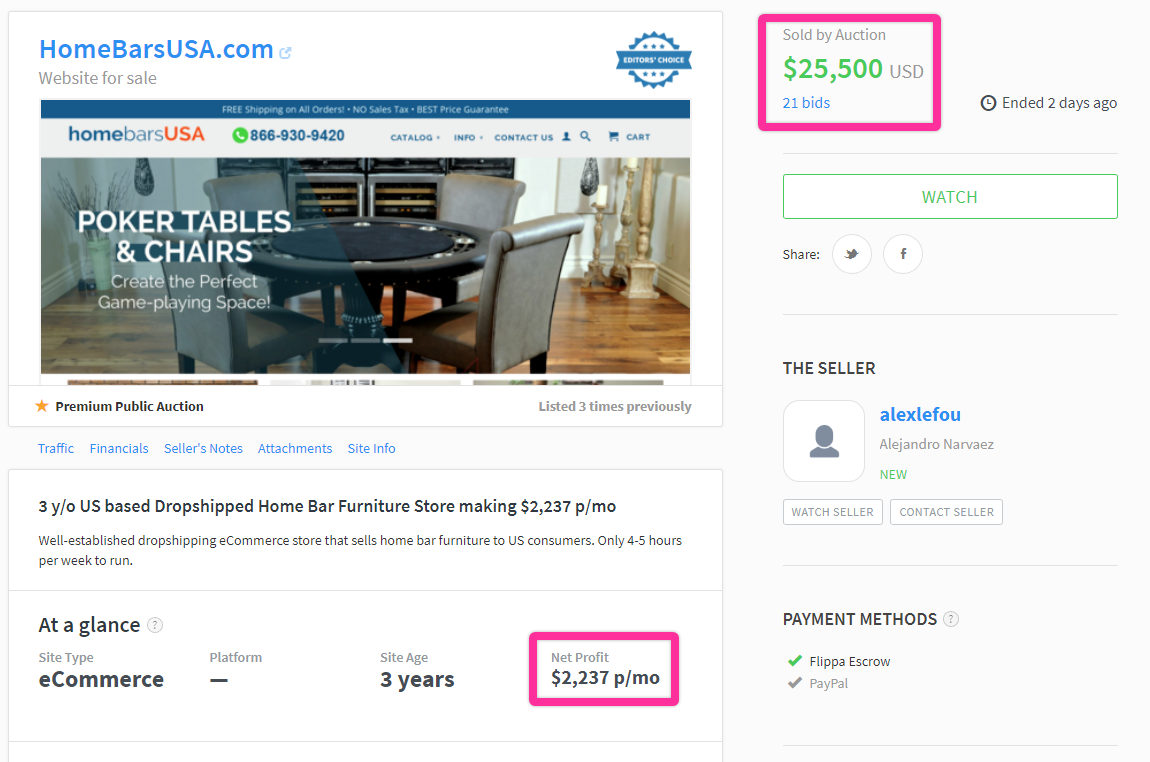Image resolution: width=1150 pixels, height=762 pixels.
Task: Expand the CATALOG dropdown in the site preview
Action: pos(414,137)
